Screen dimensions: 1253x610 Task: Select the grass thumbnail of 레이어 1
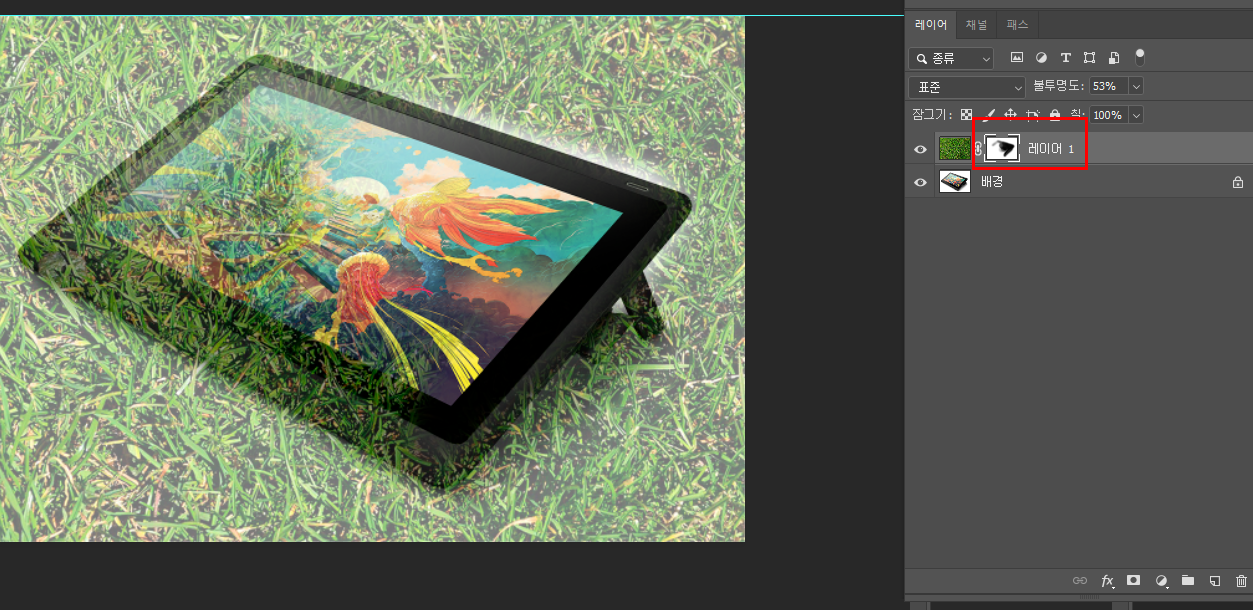pos(955,149)
